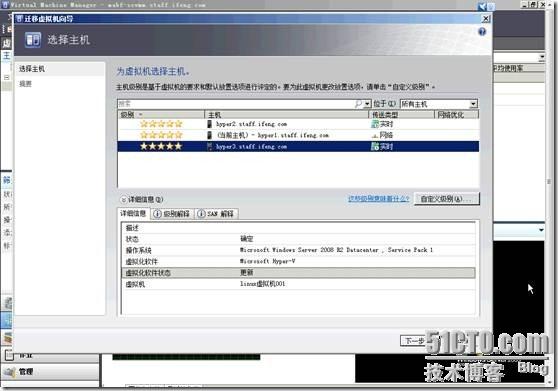Click the help question mark icon

pyautogui.click(x=482, y=32)
